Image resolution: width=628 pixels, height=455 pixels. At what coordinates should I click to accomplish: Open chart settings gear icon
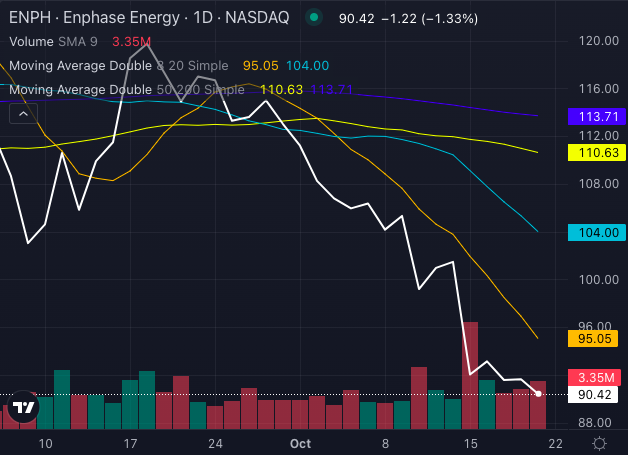599,442
